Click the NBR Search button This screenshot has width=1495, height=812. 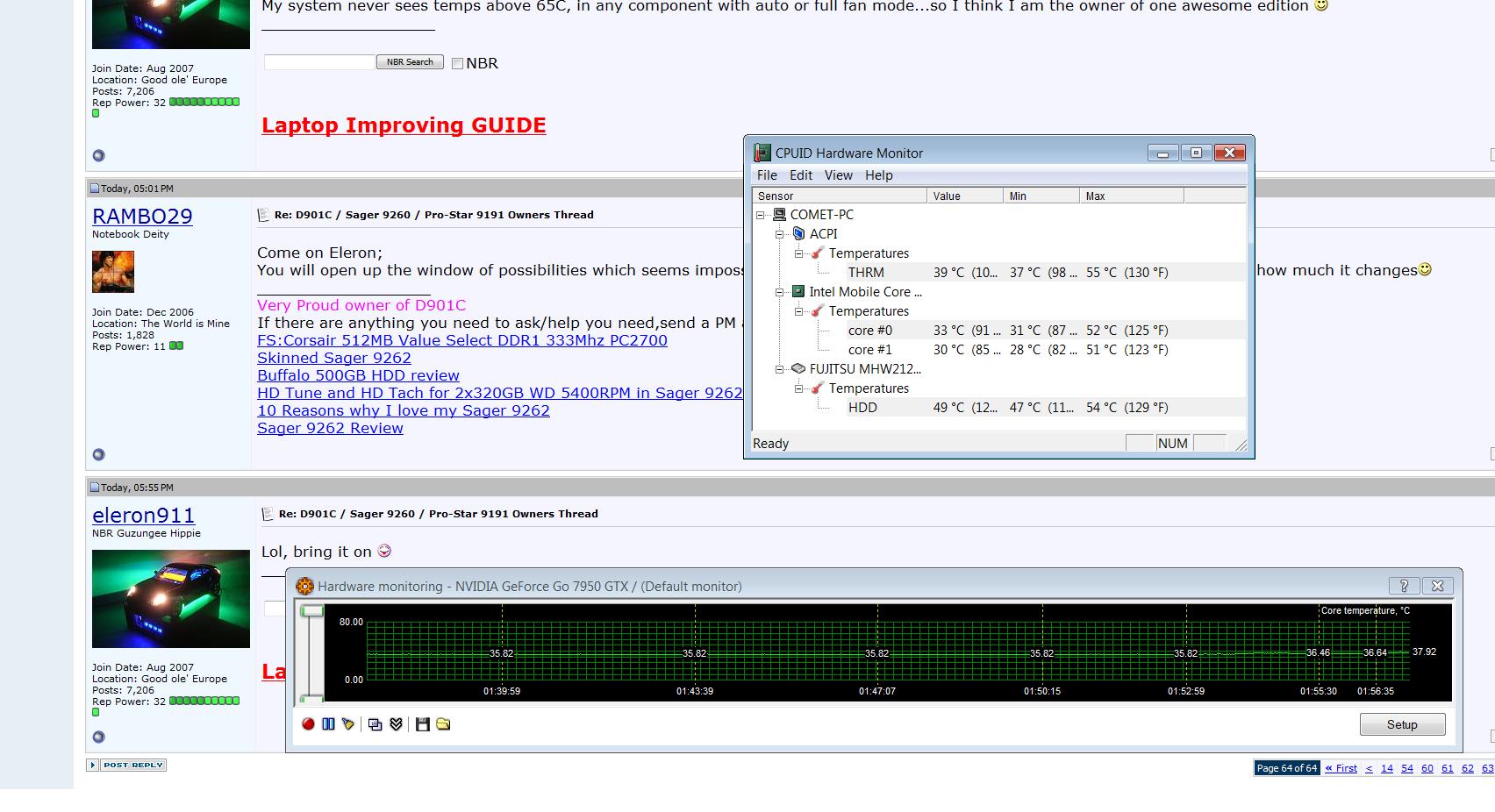pos(410,62)
